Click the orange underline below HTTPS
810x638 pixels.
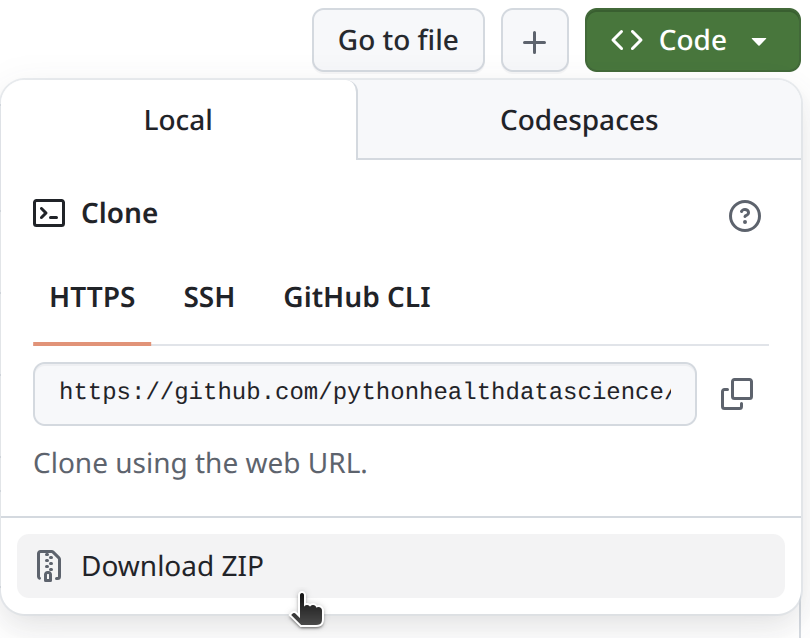92,343
